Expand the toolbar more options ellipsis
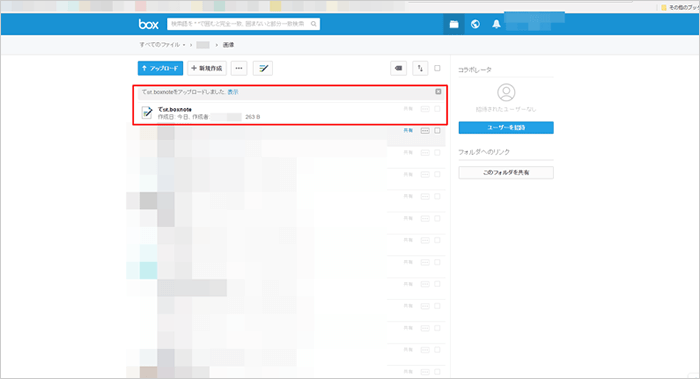Image resolution: width=700 pixels, height=379 pixels. point(239,68)
